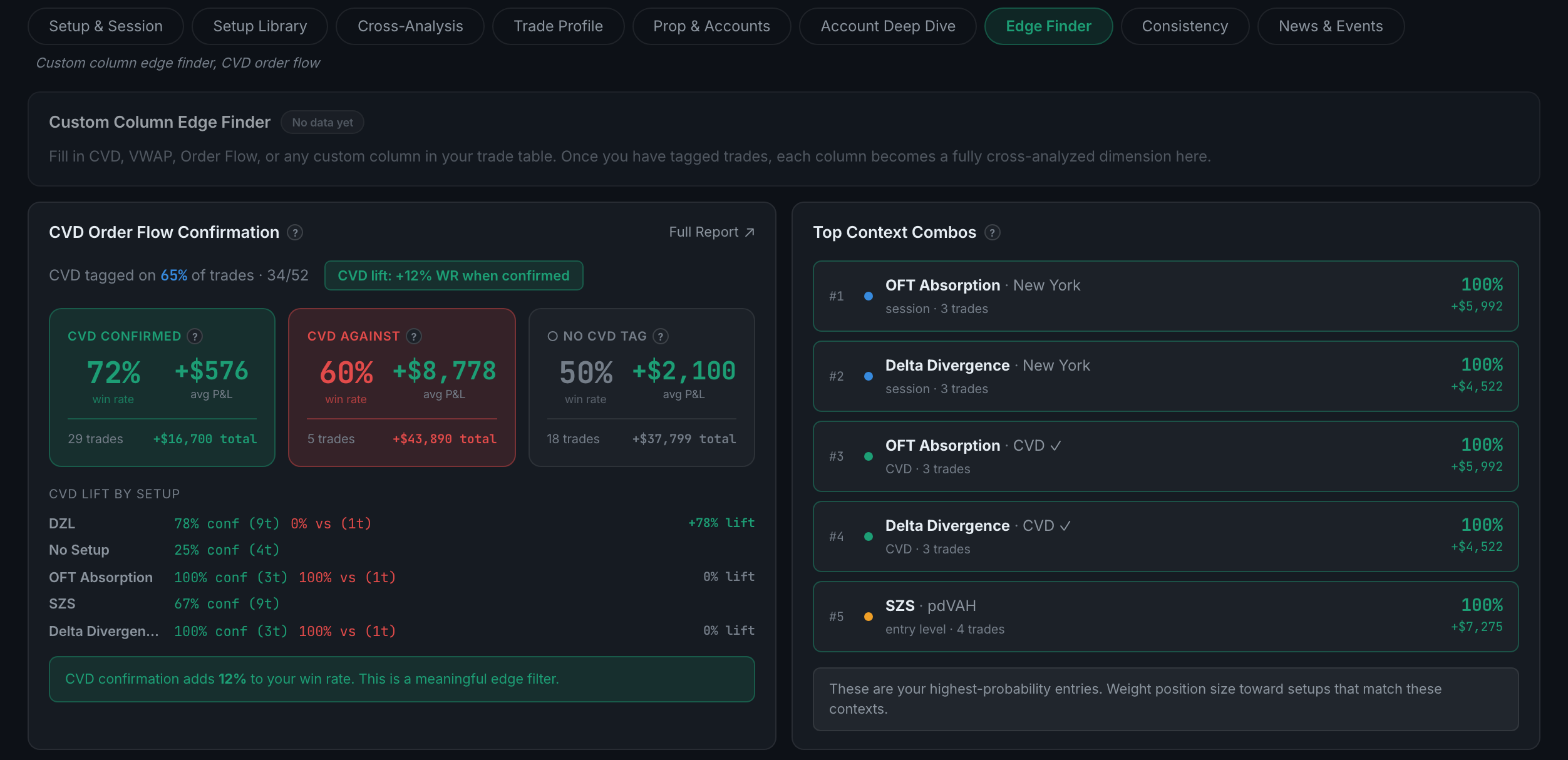1568x760 pixels.
Task: Click the CVD lift +12% WR badge
Action: tap(454, 275)
